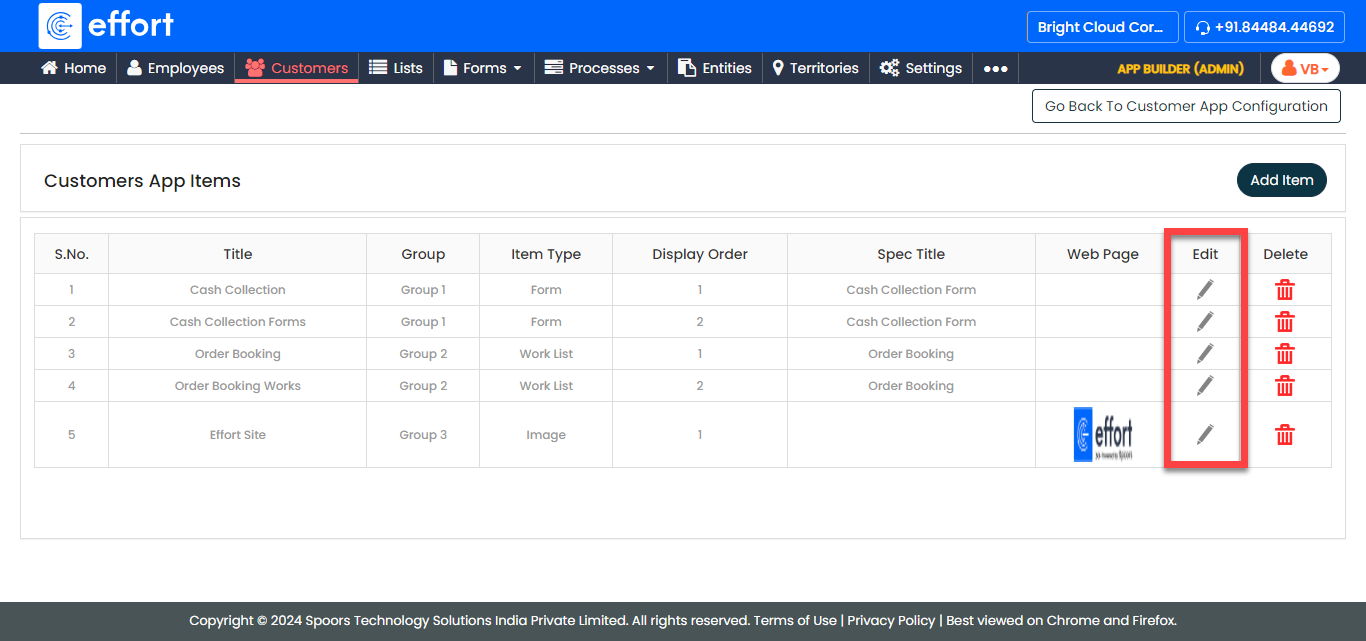Open the Territories menu item
The image size is (1366, 641).
[x=815, y=68]
